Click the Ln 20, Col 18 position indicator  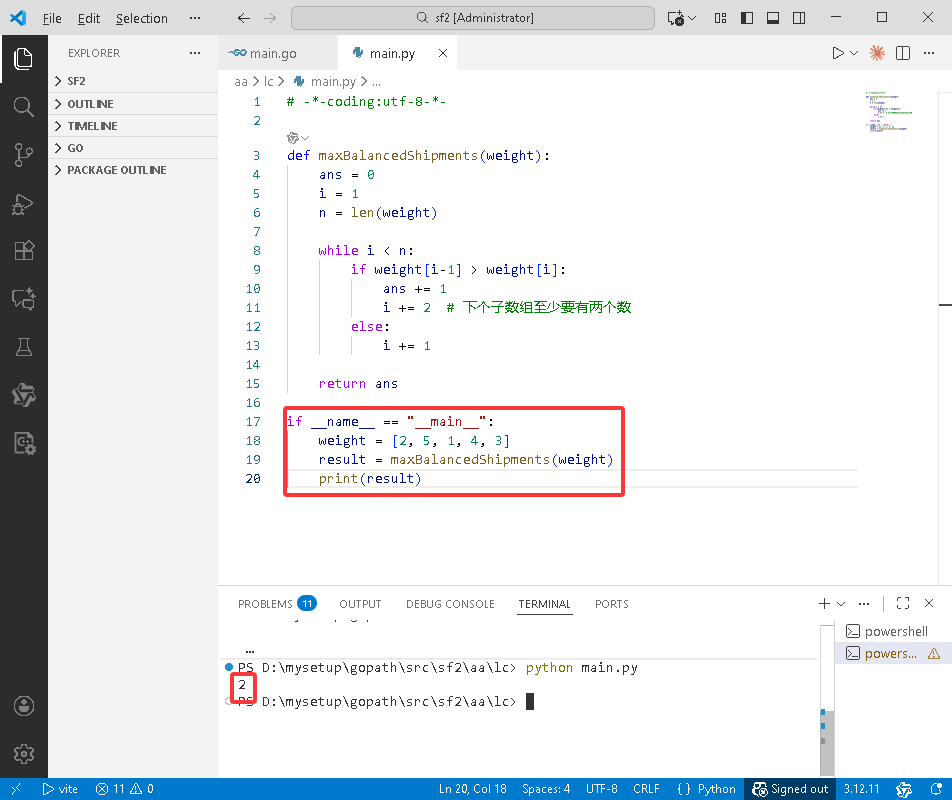coord(472,788)
